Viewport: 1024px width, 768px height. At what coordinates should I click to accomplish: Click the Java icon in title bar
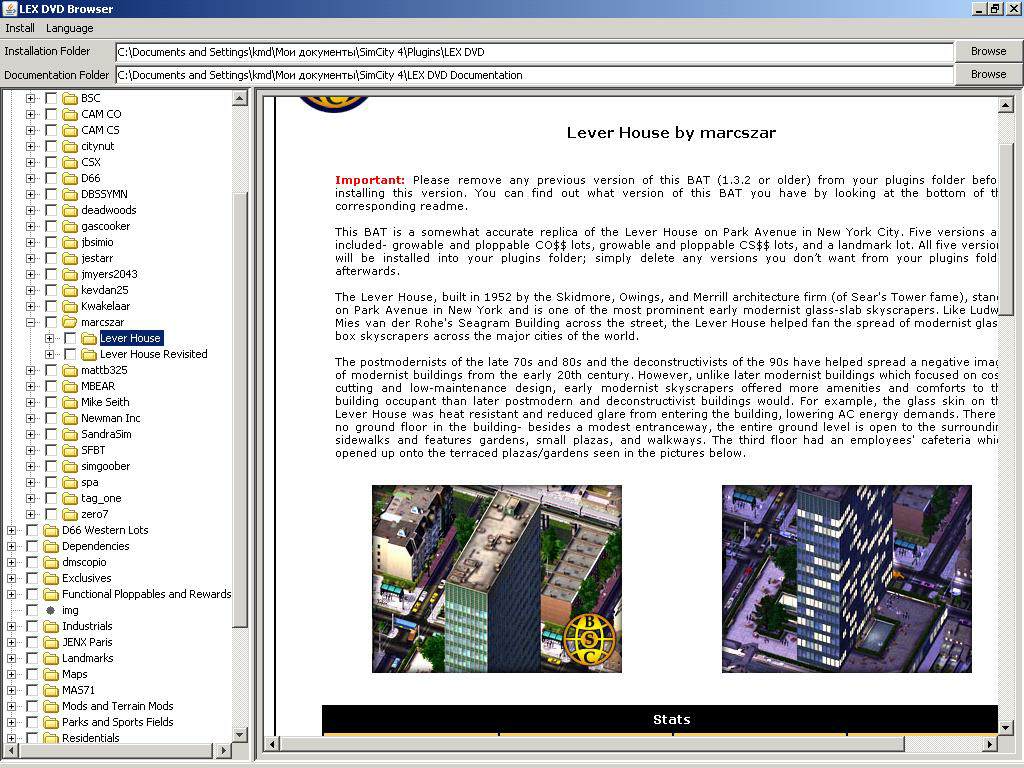(9, 9)
